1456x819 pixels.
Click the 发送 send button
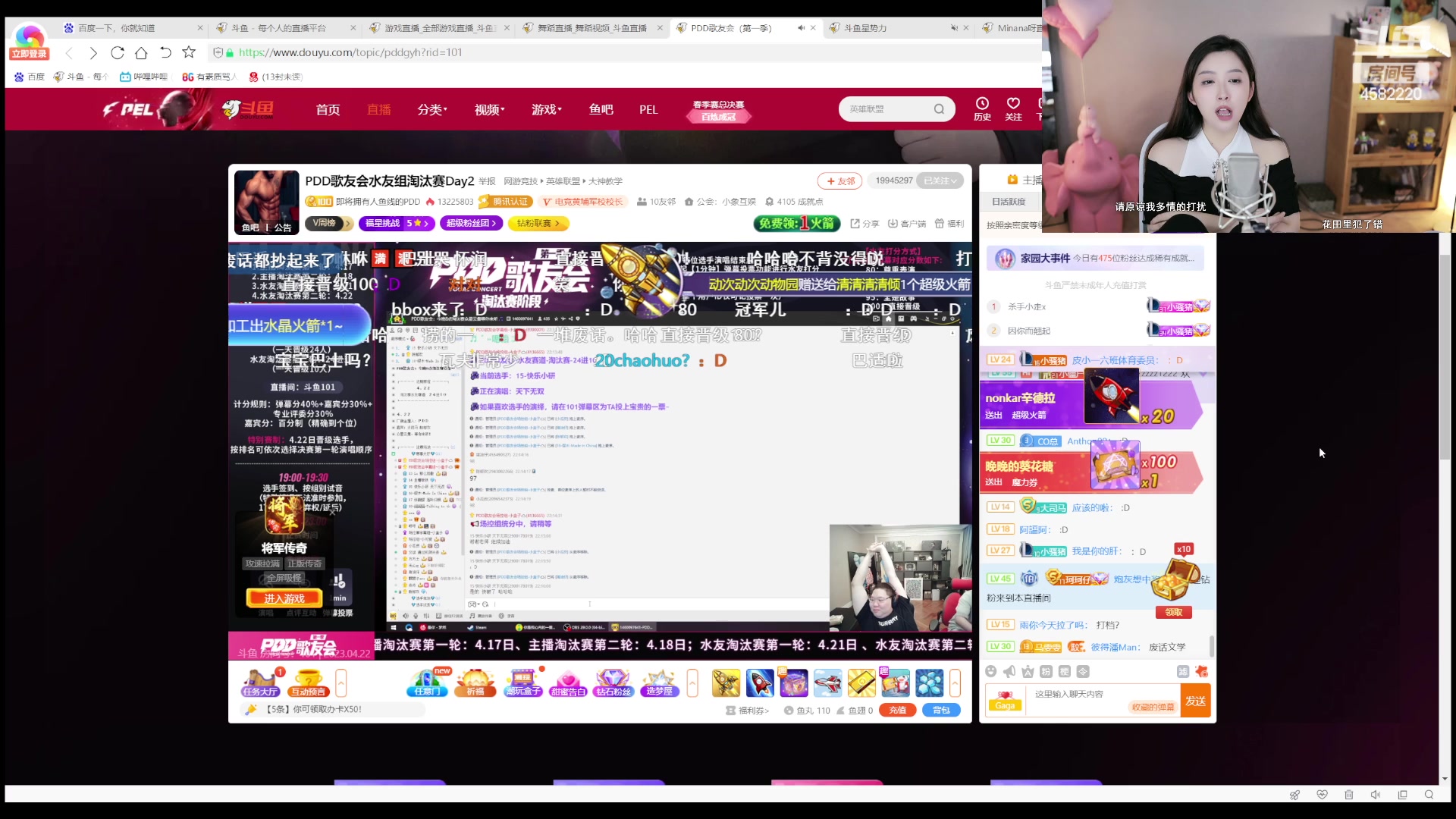pos(1196,701)
